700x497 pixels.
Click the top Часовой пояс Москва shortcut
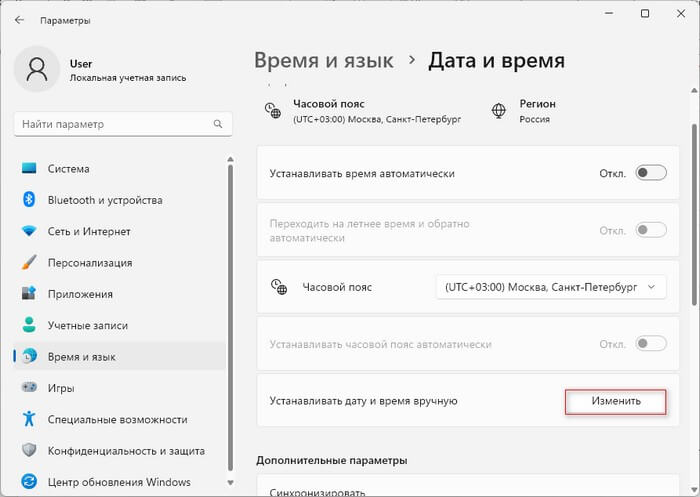363,111
